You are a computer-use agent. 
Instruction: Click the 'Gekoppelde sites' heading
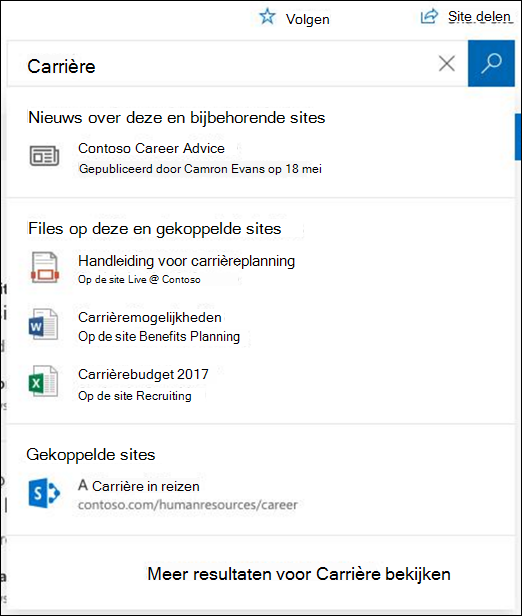tap(91, 455)
